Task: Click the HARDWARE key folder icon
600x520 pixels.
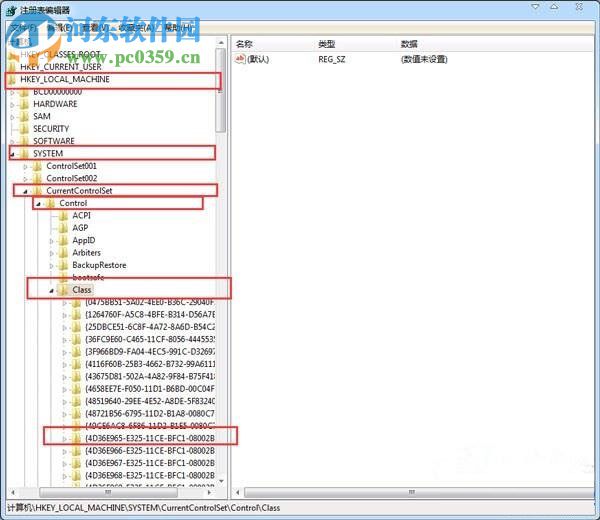Action: 24,104
